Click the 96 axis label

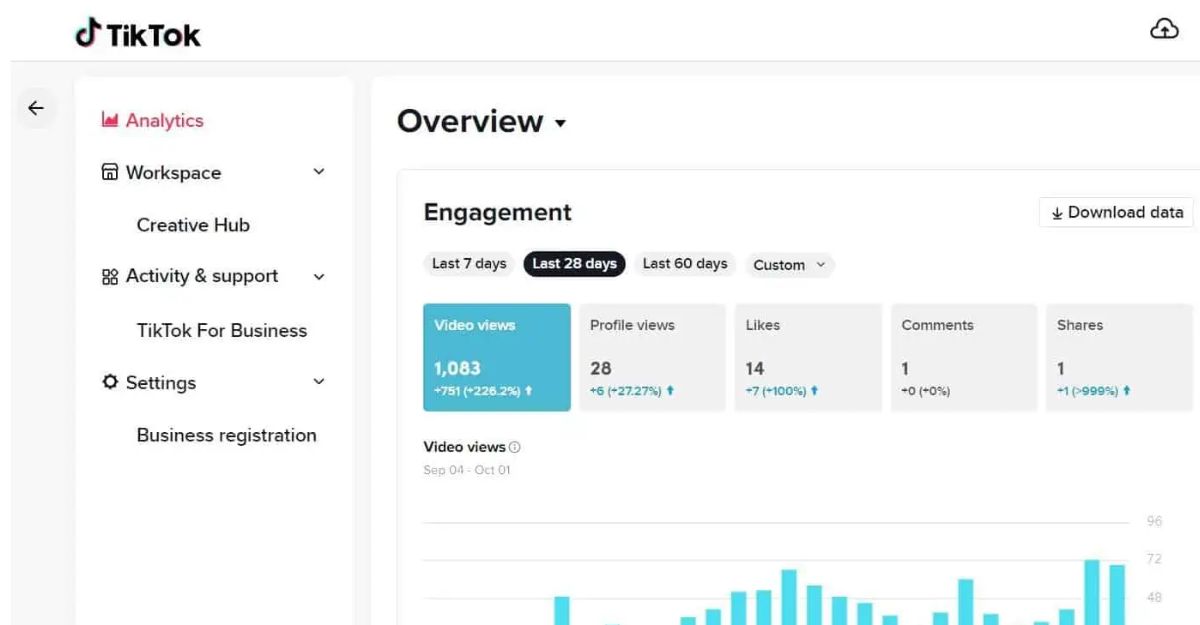(x=1155, y=522)
